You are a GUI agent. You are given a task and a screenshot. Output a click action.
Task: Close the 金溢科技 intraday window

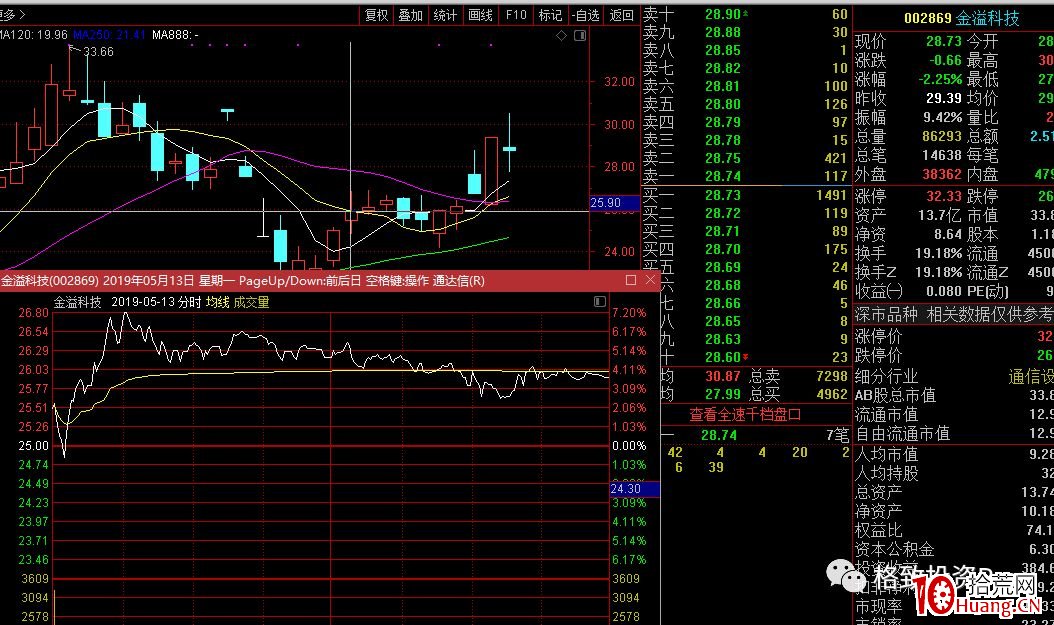pyautogui.click(x=650, y=280)
